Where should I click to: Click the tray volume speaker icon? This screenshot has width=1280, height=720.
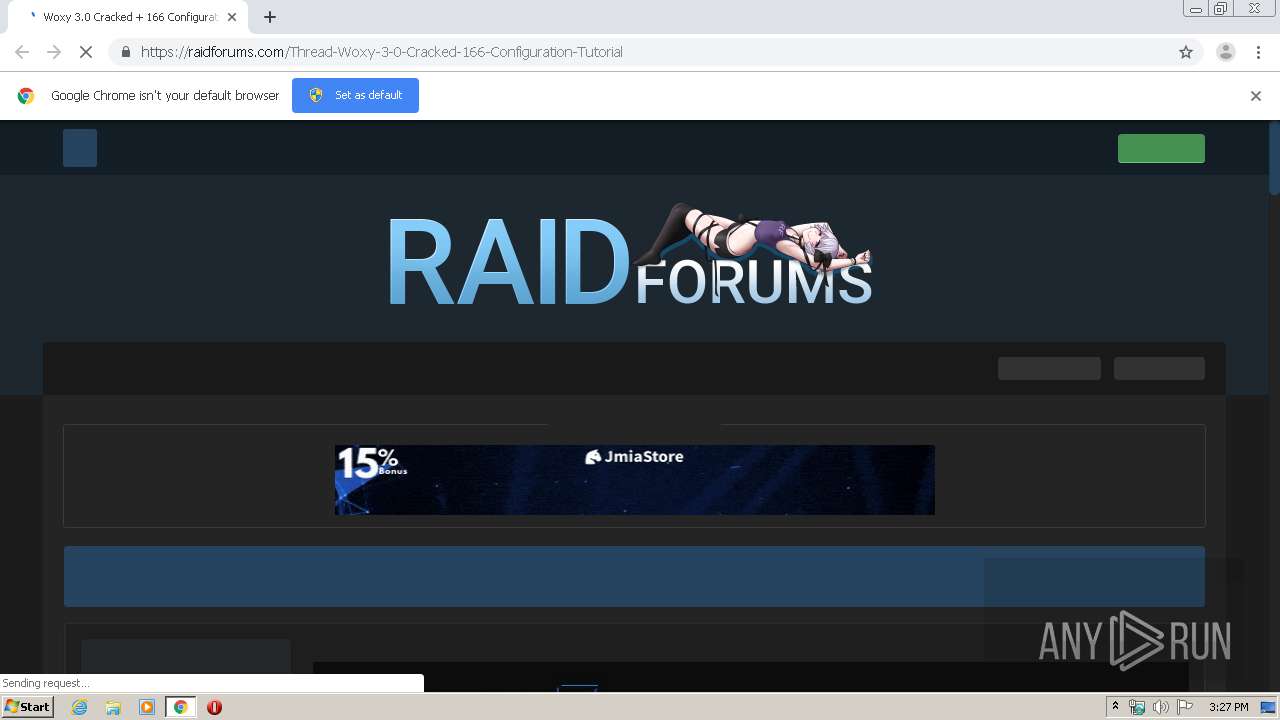pyautogui.click(x=1161, y=707)
